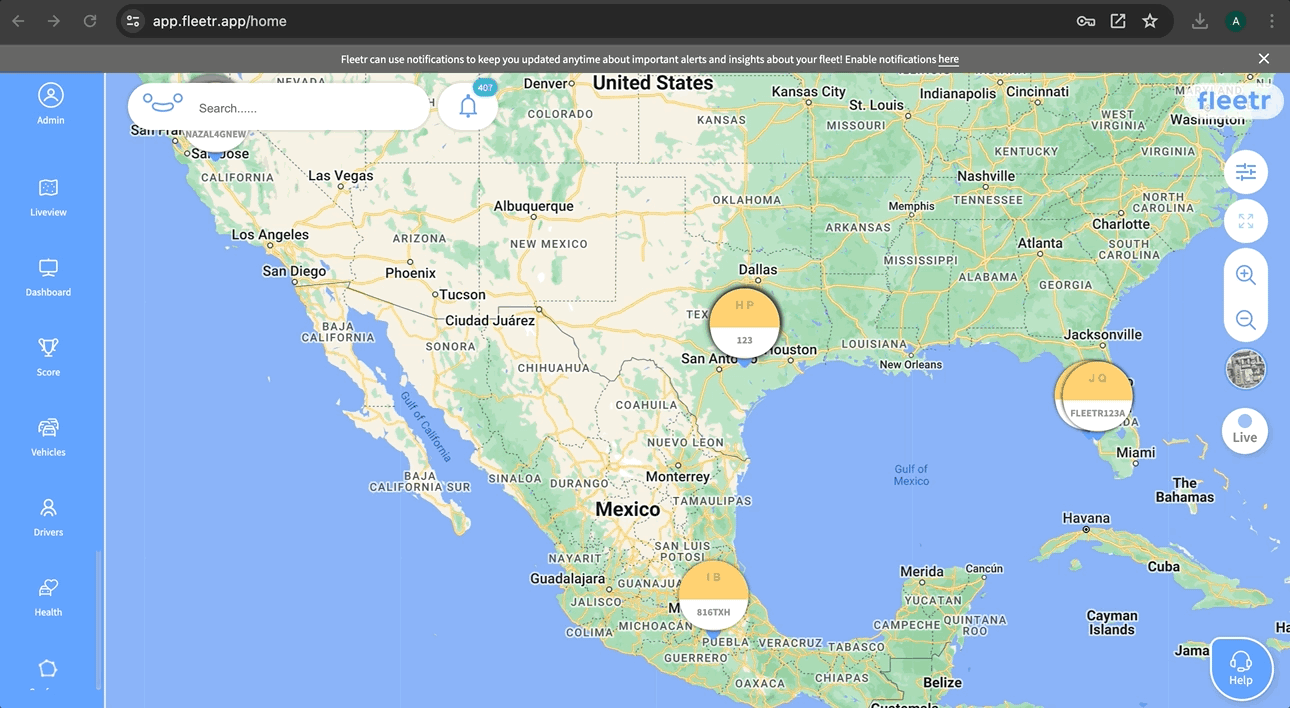
Task: Go back in browser history
Action: pos(18,21)
